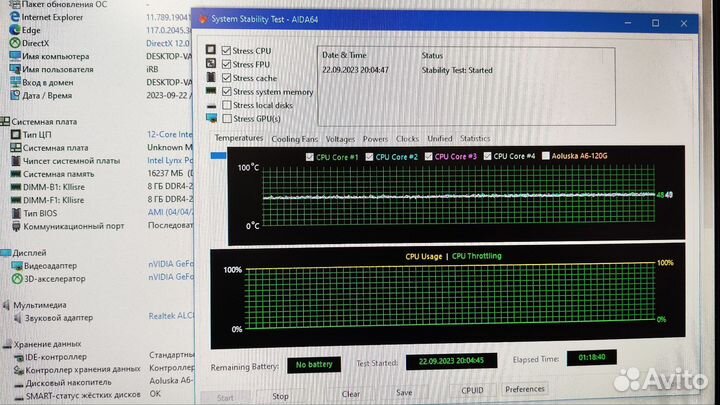Click the Имя компьютера computer icon
Image resolution: width=720 pixels, height=405 pixels.
pos(15,56)
